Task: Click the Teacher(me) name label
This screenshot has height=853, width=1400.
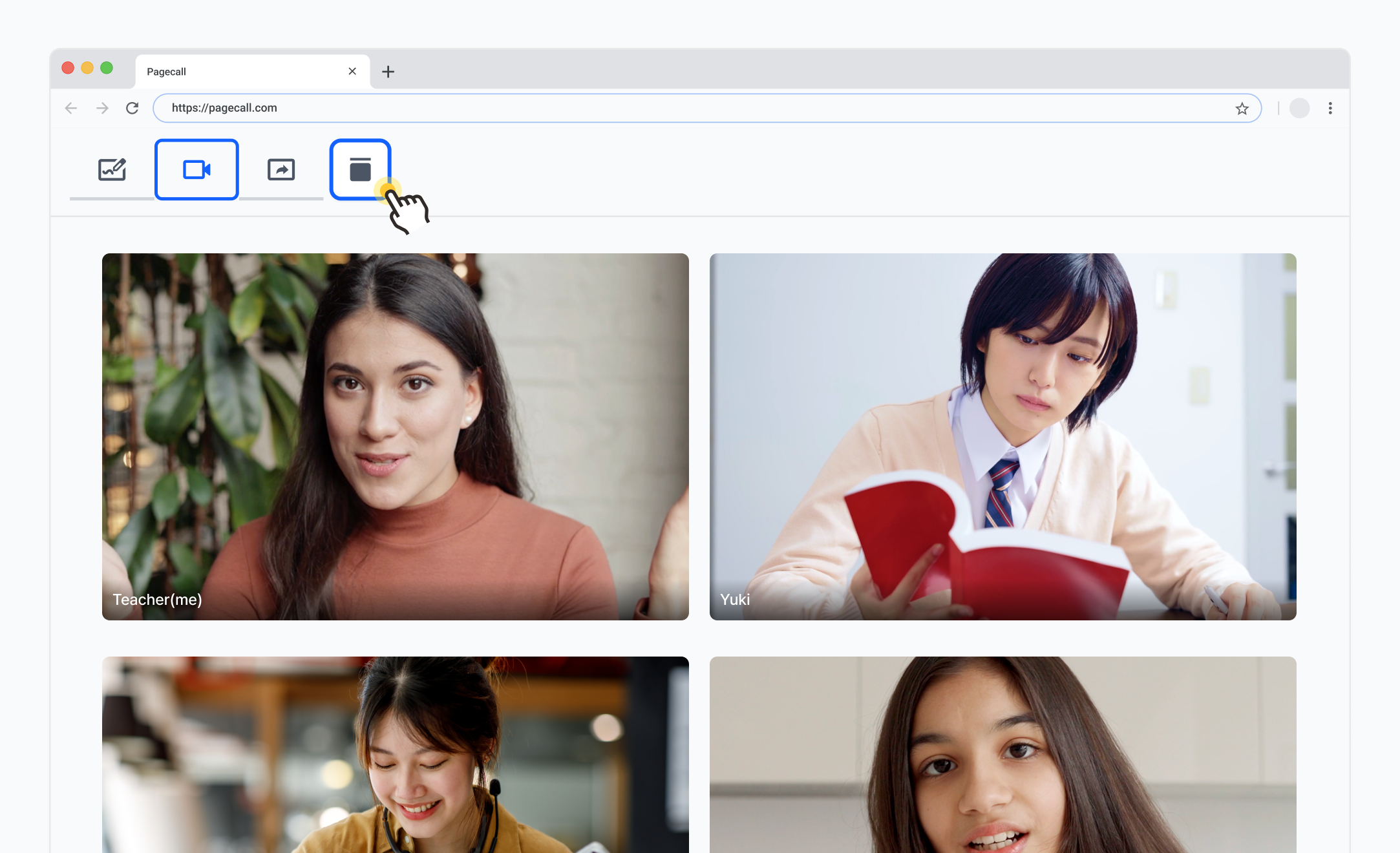Action: [157, 600]
